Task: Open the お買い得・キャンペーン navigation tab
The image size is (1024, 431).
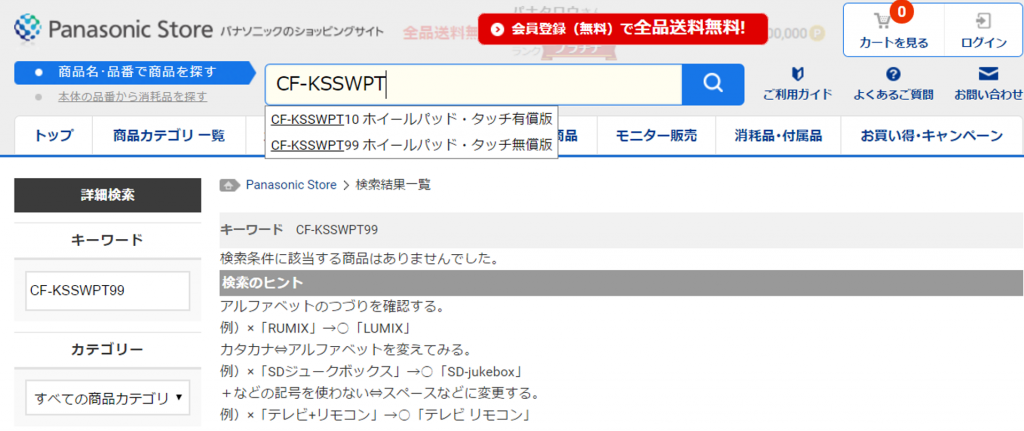Action: point(932,136)
